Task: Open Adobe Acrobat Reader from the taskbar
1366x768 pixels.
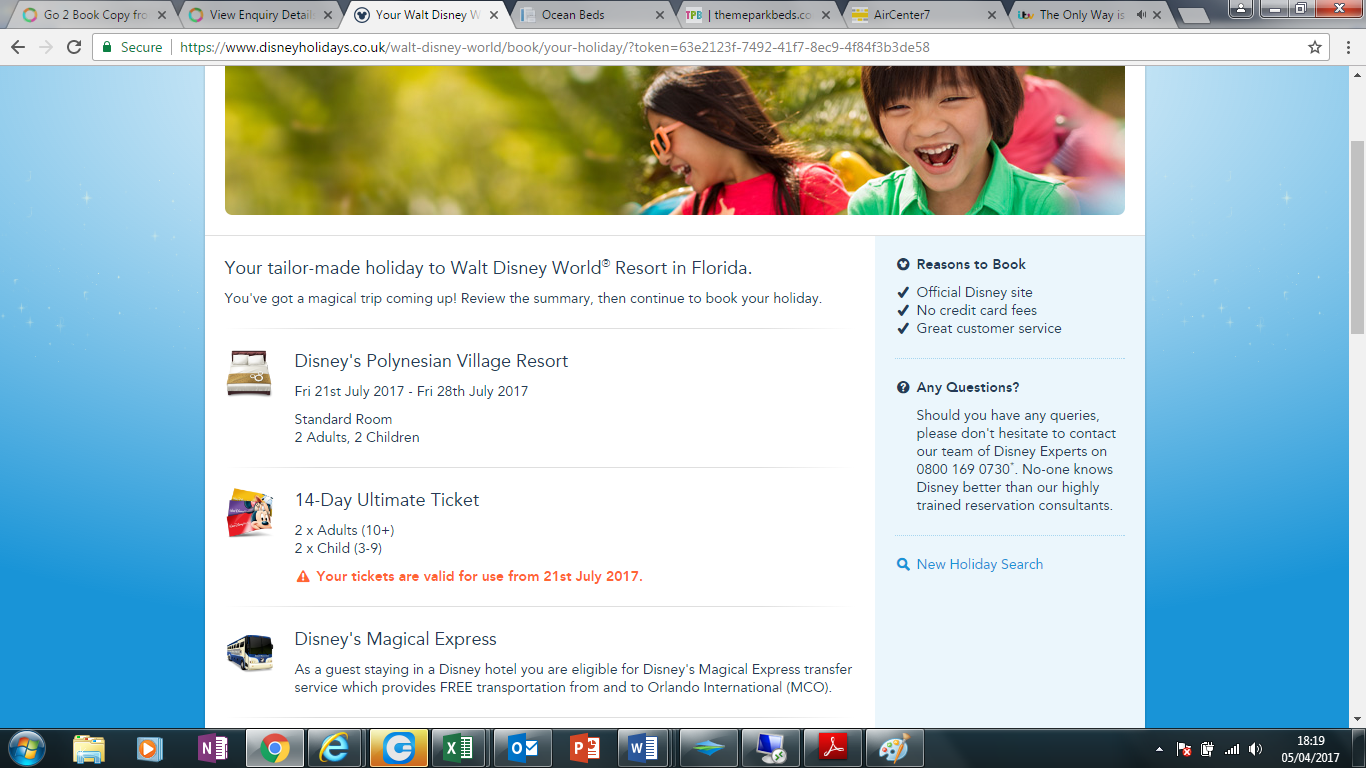Action: [832, 748]
